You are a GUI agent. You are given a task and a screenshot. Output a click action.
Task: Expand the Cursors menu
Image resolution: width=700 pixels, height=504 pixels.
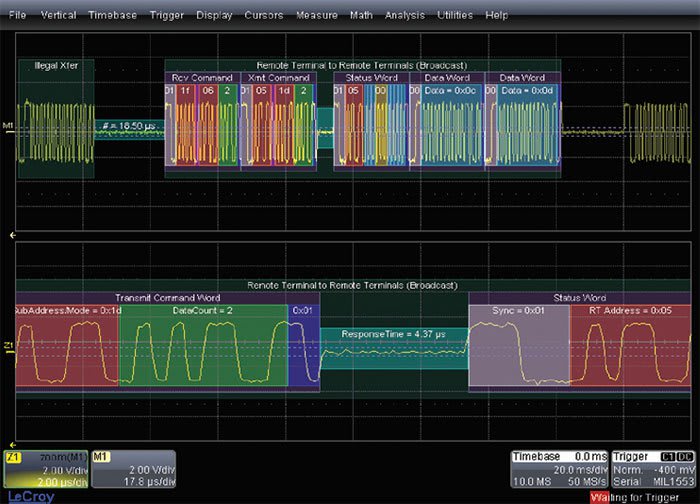pyautogui.click(x=263, y=16)
